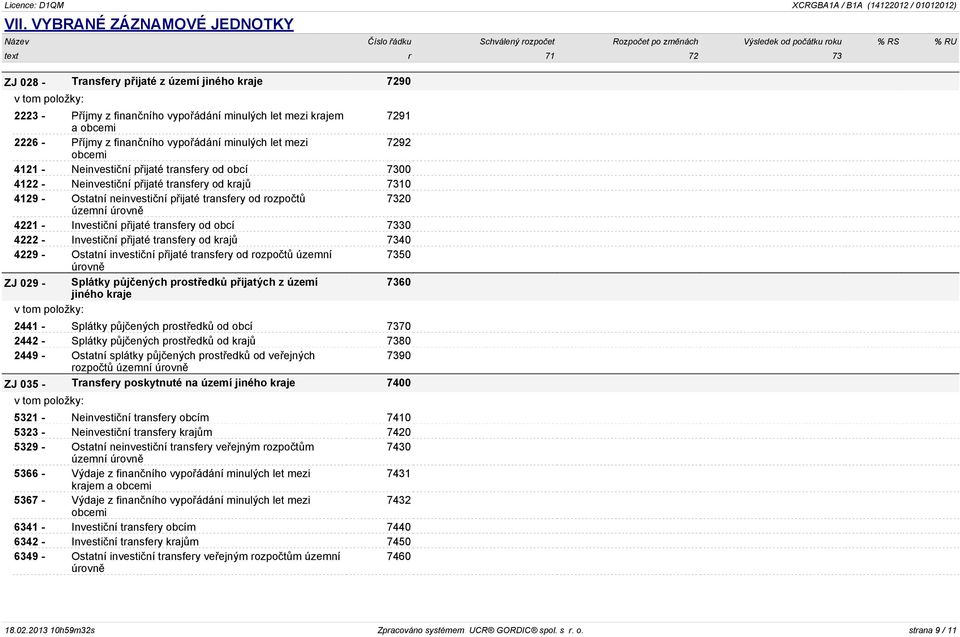Viewport: 960px width, 637px height.
Task: Click the % RU column header
Action: tap(945, 42)
